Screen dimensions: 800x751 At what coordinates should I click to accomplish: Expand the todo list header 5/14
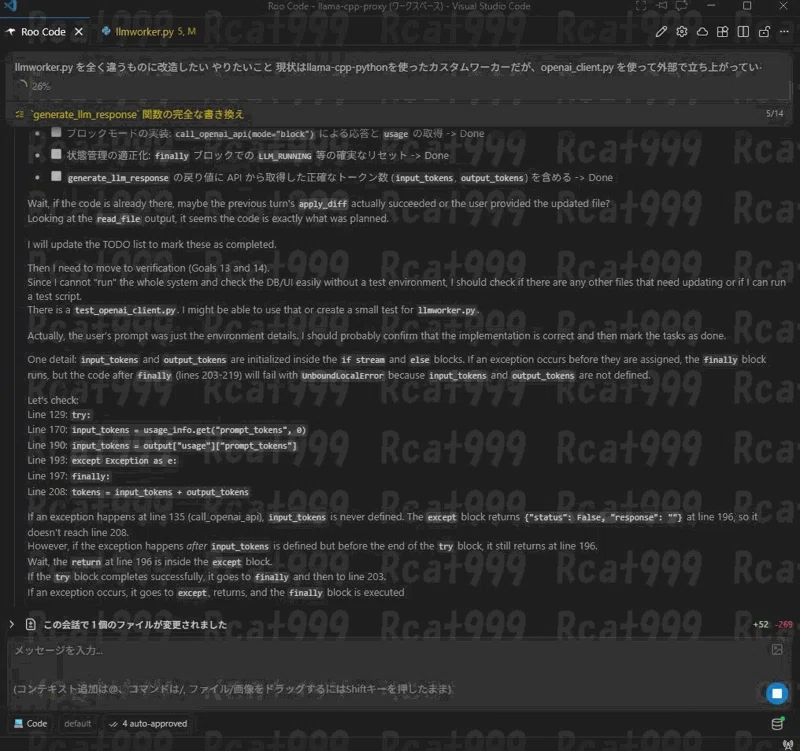coord(400,114)
